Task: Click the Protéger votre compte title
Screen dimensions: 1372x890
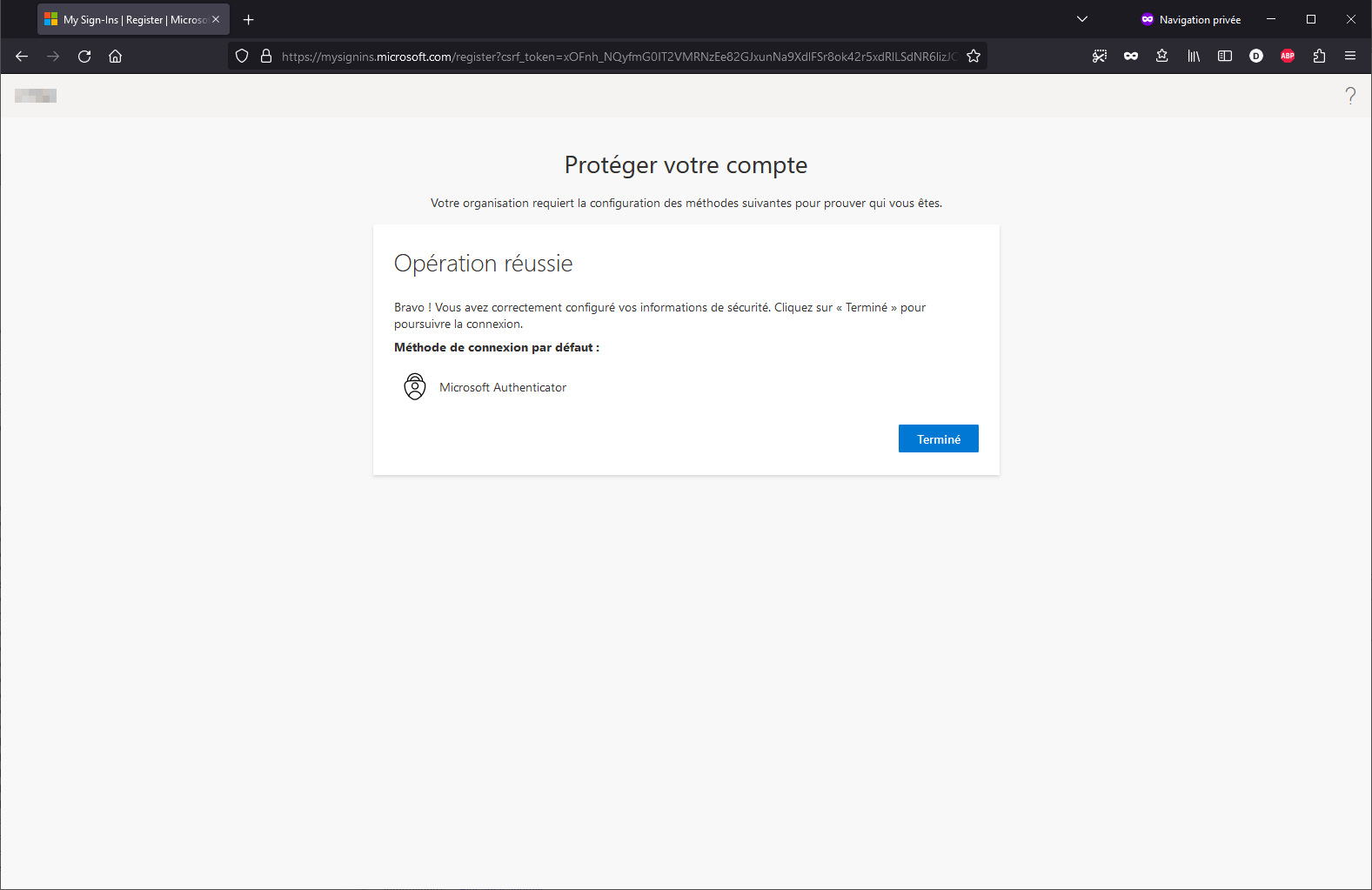Action: [x=686, y=165]
